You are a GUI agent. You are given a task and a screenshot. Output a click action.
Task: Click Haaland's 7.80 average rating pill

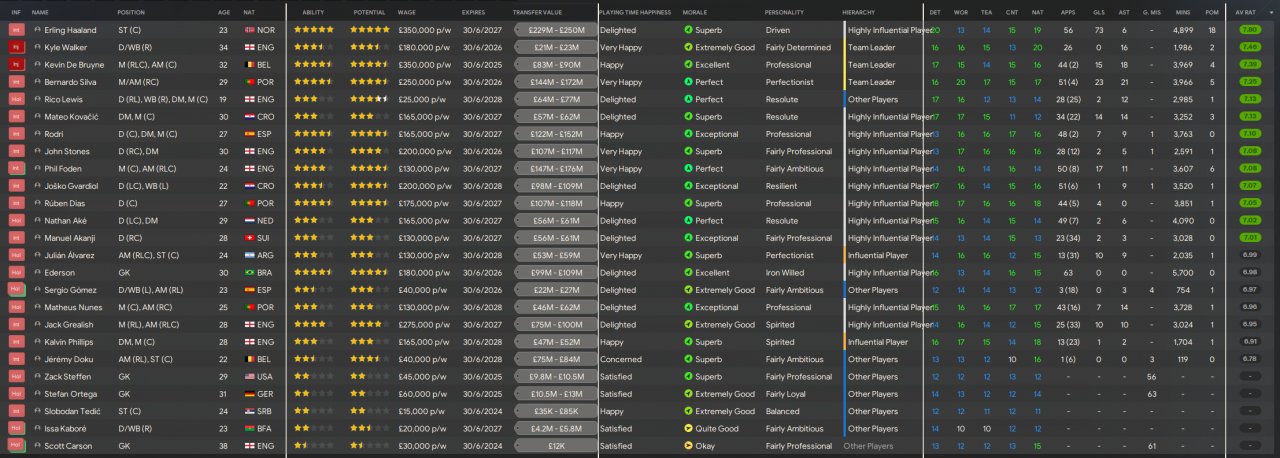tap(1249, 30)
